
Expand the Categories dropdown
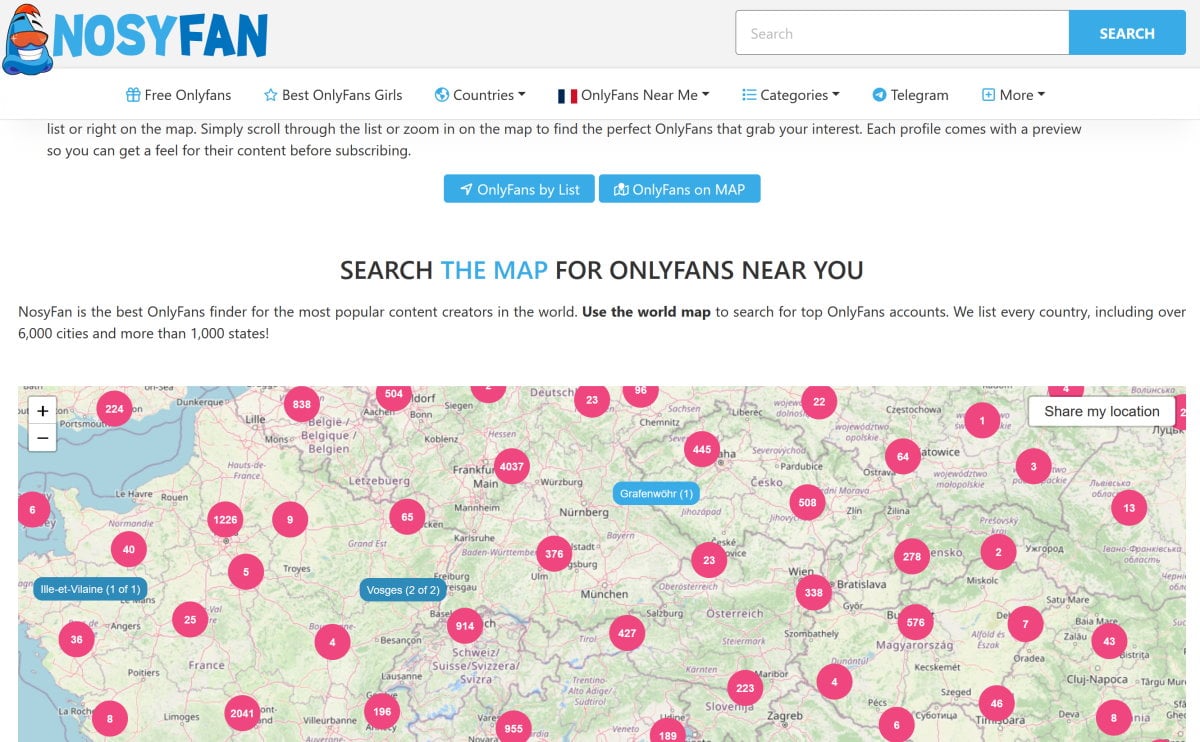791,95
